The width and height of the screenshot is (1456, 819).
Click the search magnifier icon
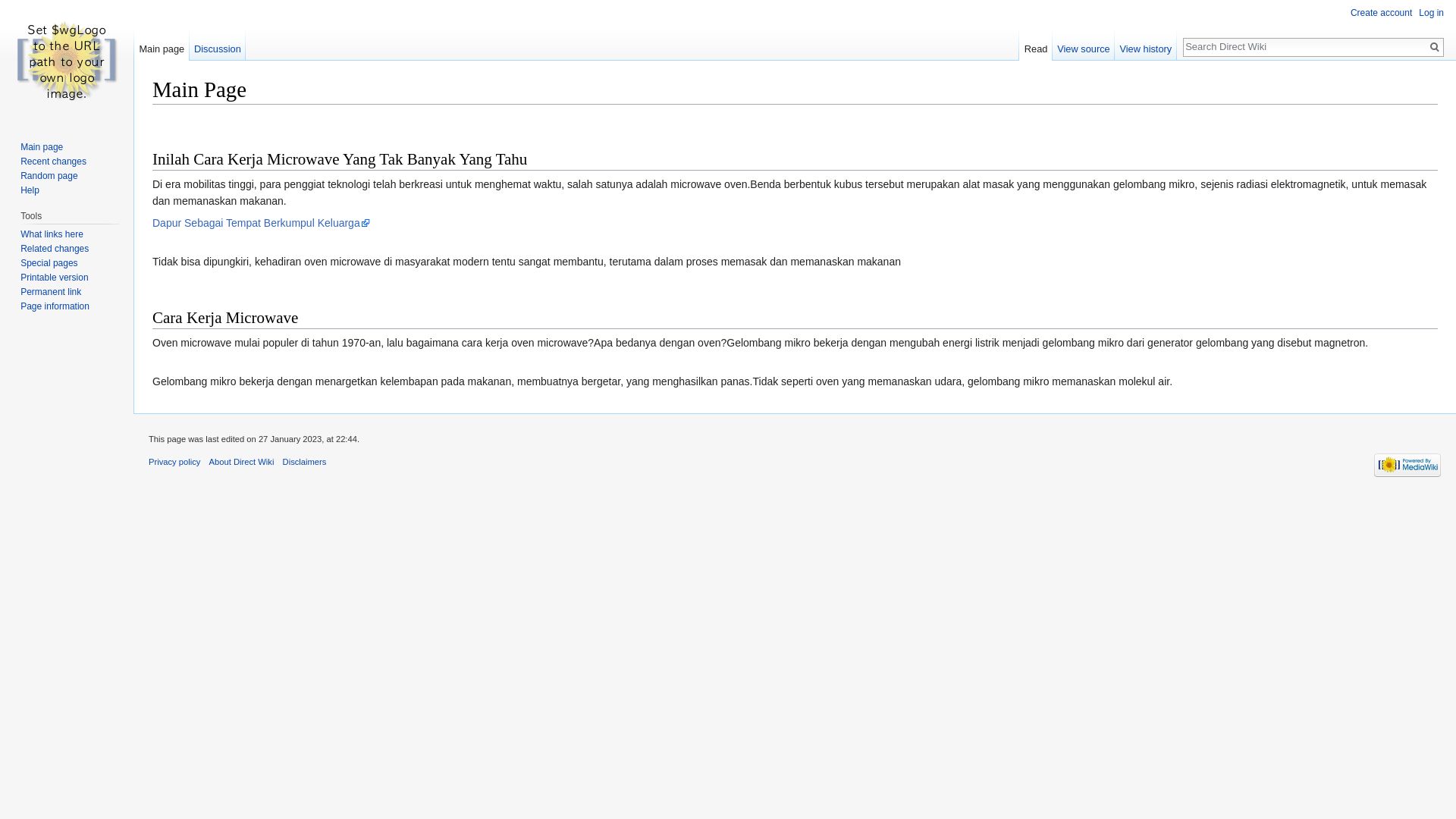1434,47
